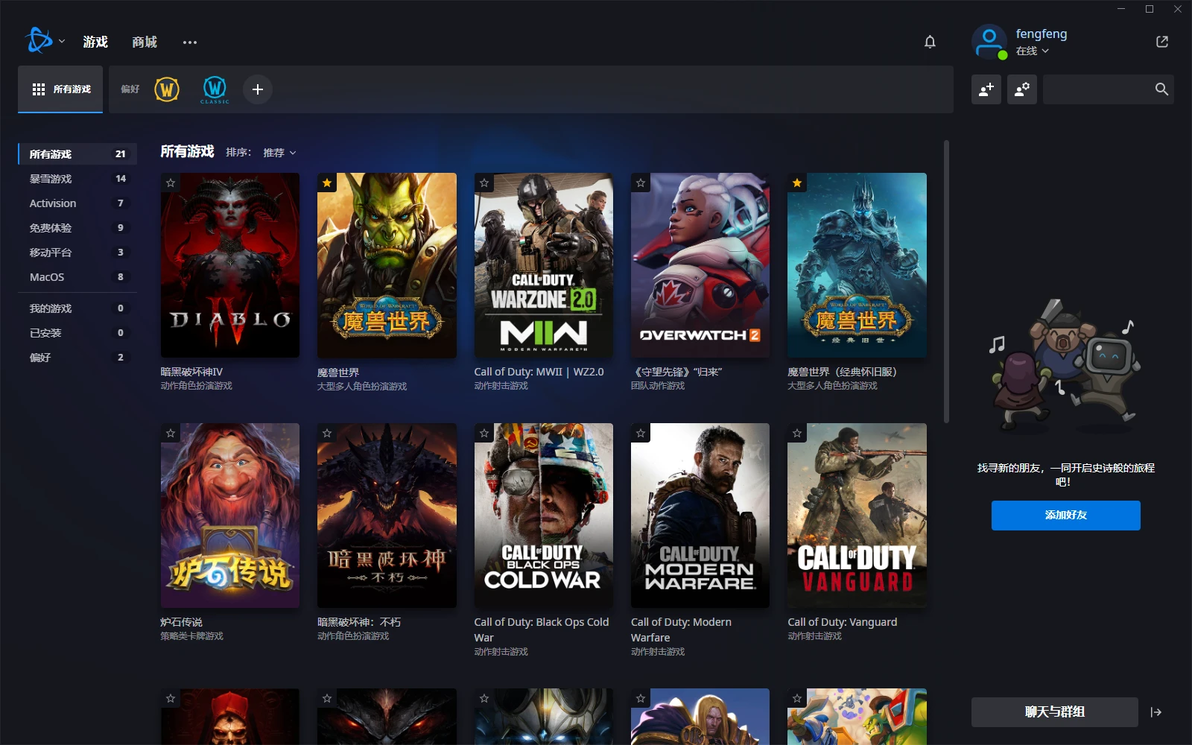The height and width of the screenshot is (745, 1192).
Task: Toggle favorite star on Overwatch 2
Action: pyautogui.click(x=641, y=183)
